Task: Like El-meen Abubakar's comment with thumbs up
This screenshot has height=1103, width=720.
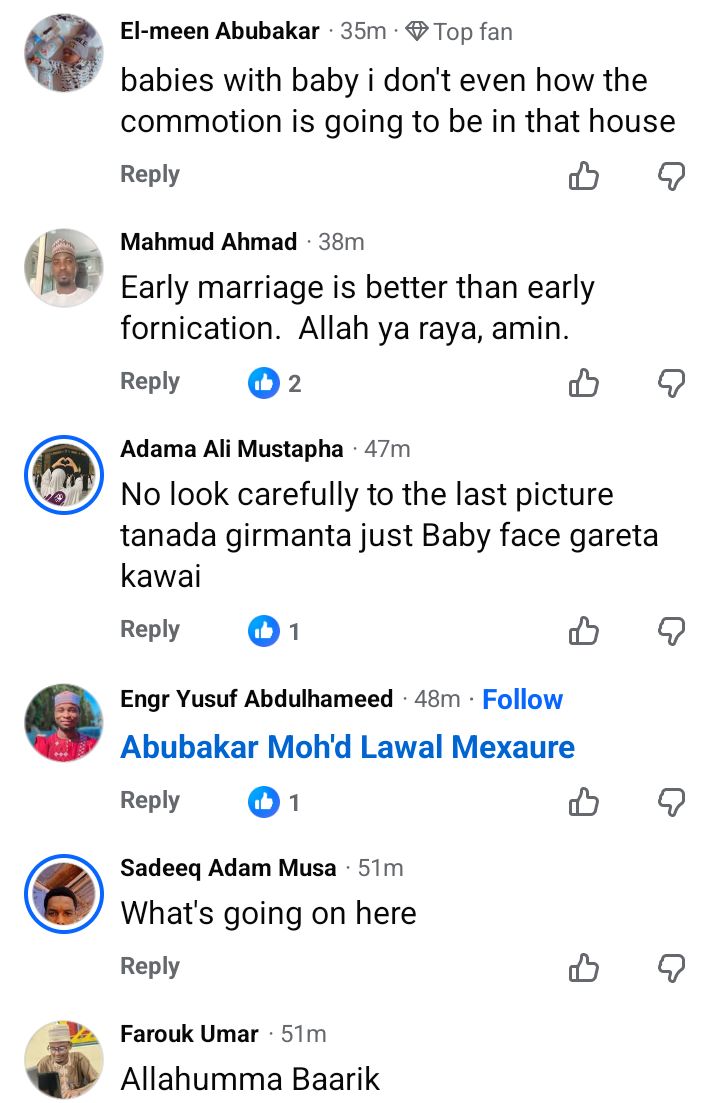Action: pos(584,176)
